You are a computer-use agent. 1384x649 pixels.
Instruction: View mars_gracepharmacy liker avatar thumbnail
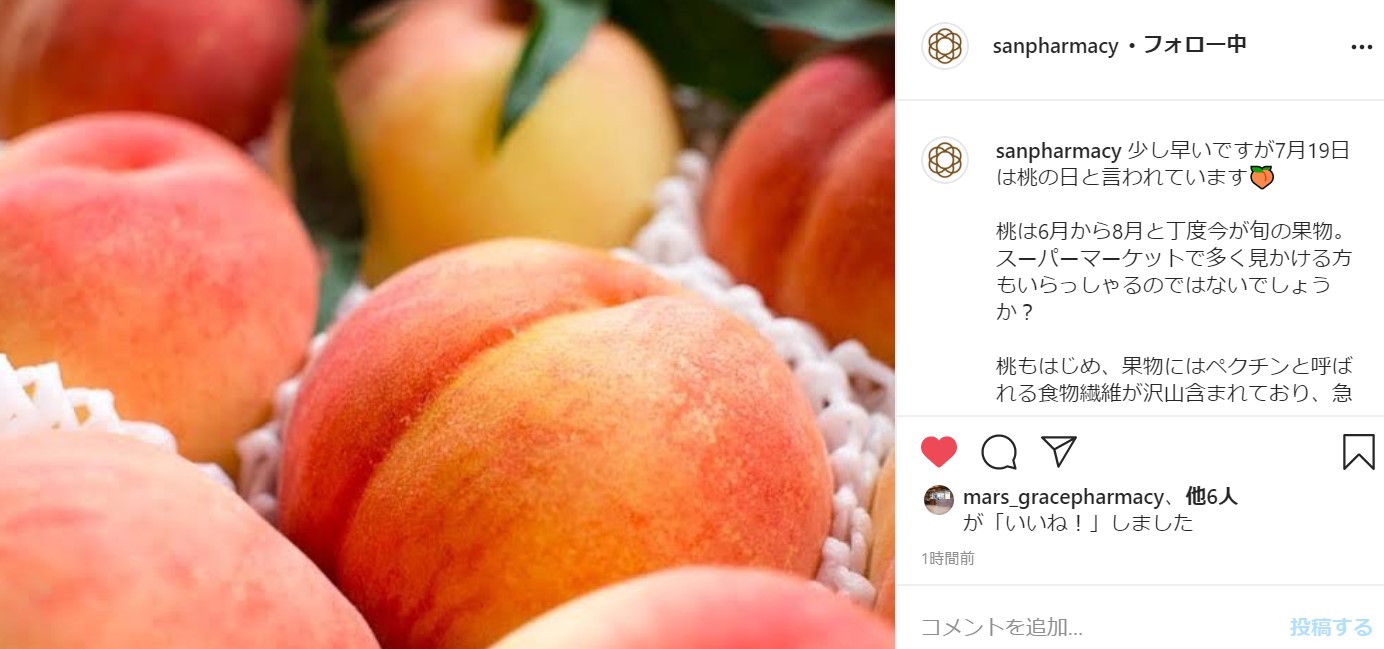pos(938,500)
